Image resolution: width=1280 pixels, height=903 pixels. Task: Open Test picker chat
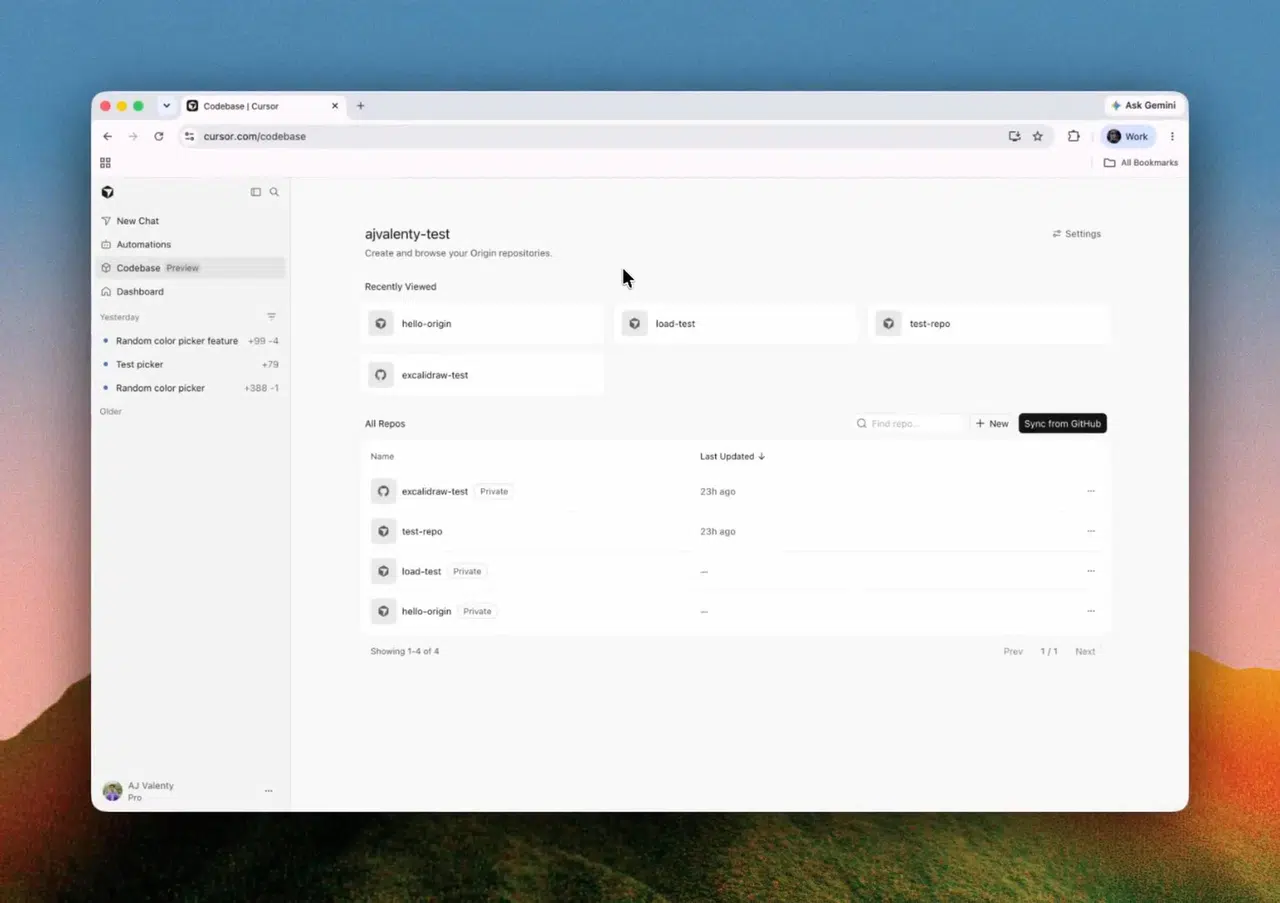coord(190,364)
